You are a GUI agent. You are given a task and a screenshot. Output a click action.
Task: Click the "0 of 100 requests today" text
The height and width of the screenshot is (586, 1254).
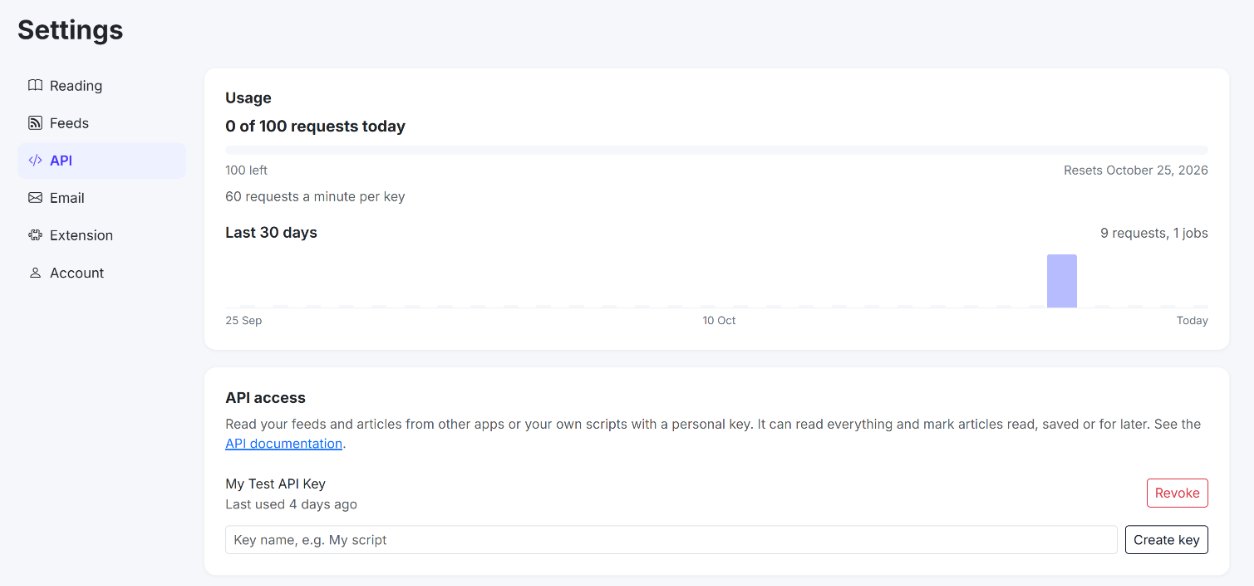coord(315,127)
